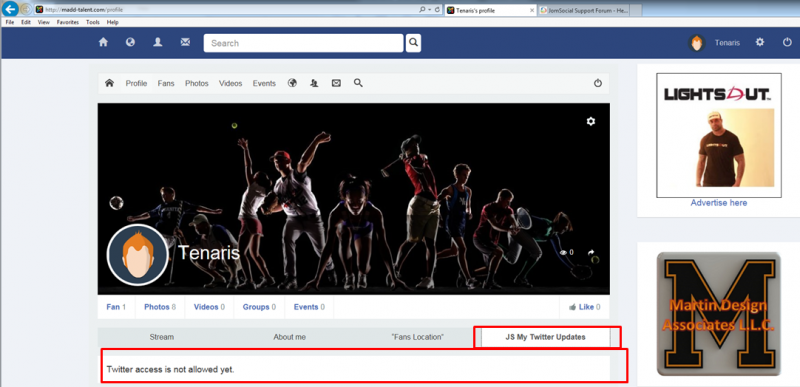This screenshot has width=800, height=387.
Task: Open Events in the profile toolbar
Action: 264,83
